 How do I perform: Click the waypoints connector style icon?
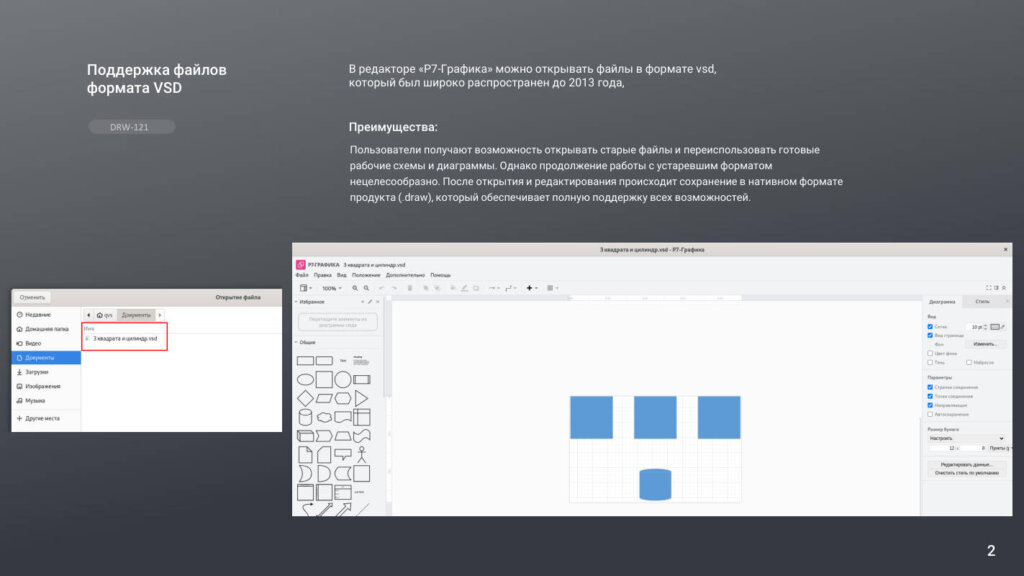(509, 288)
